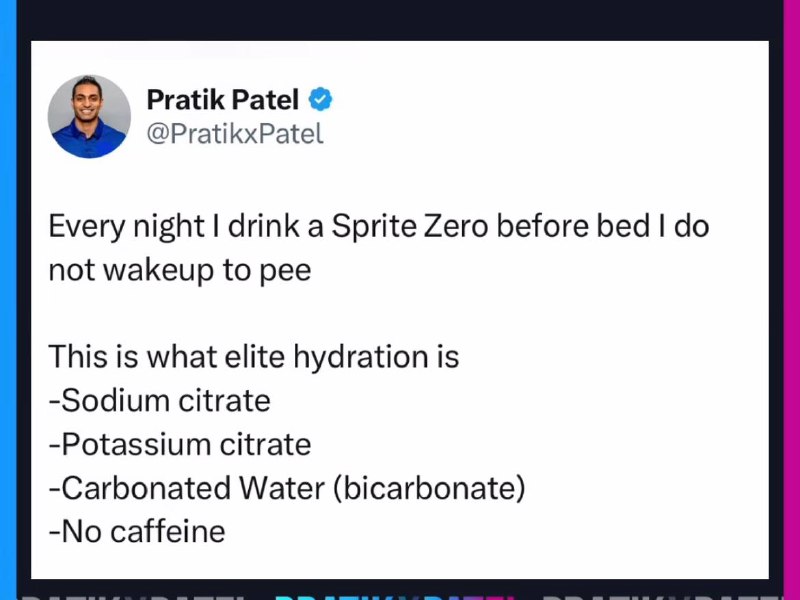Open the @PratikxPatel handle link
800x600 pixels.
[x=235, y=134]
